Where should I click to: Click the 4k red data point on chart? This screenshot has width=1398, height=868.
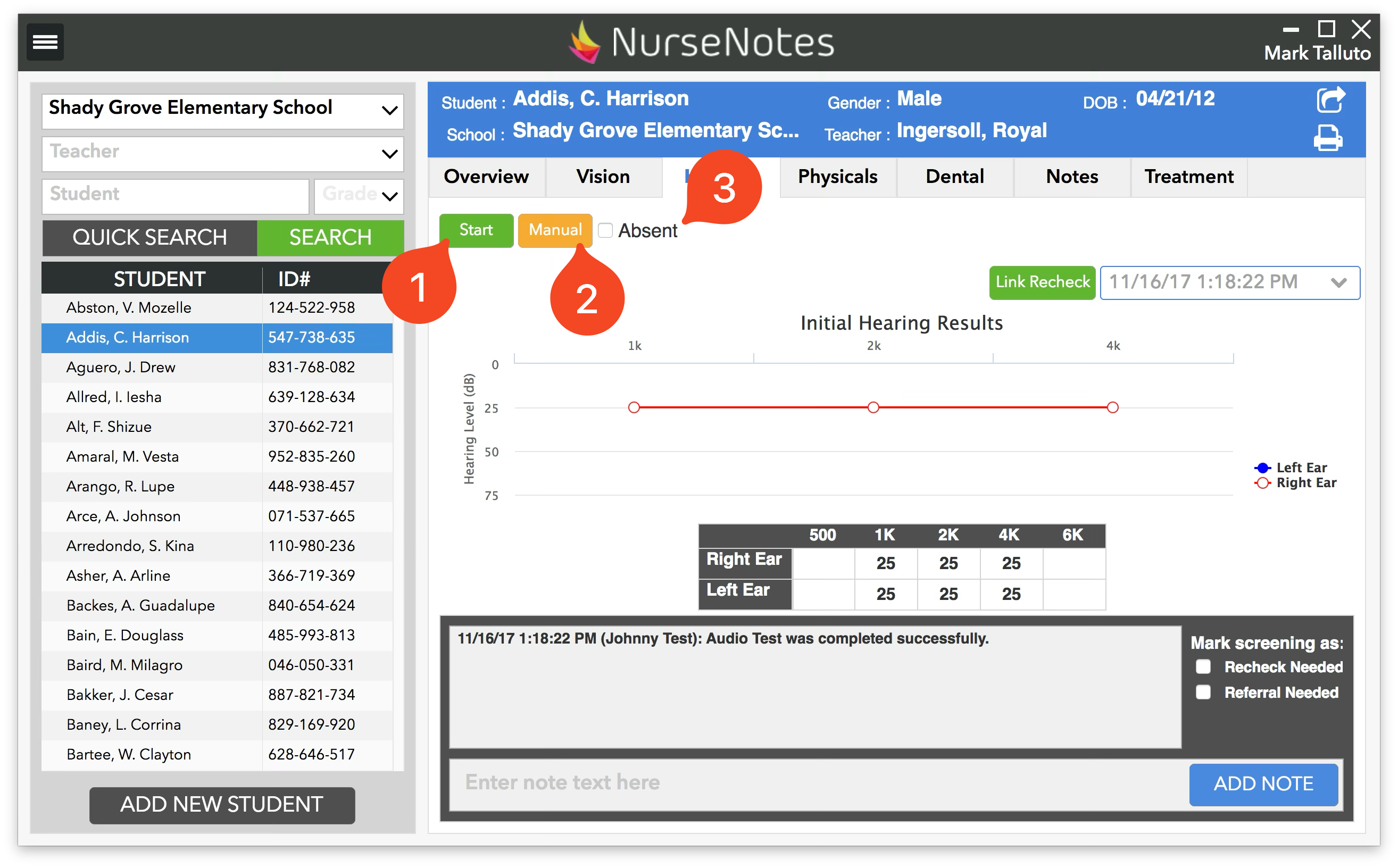(1113, 407)
